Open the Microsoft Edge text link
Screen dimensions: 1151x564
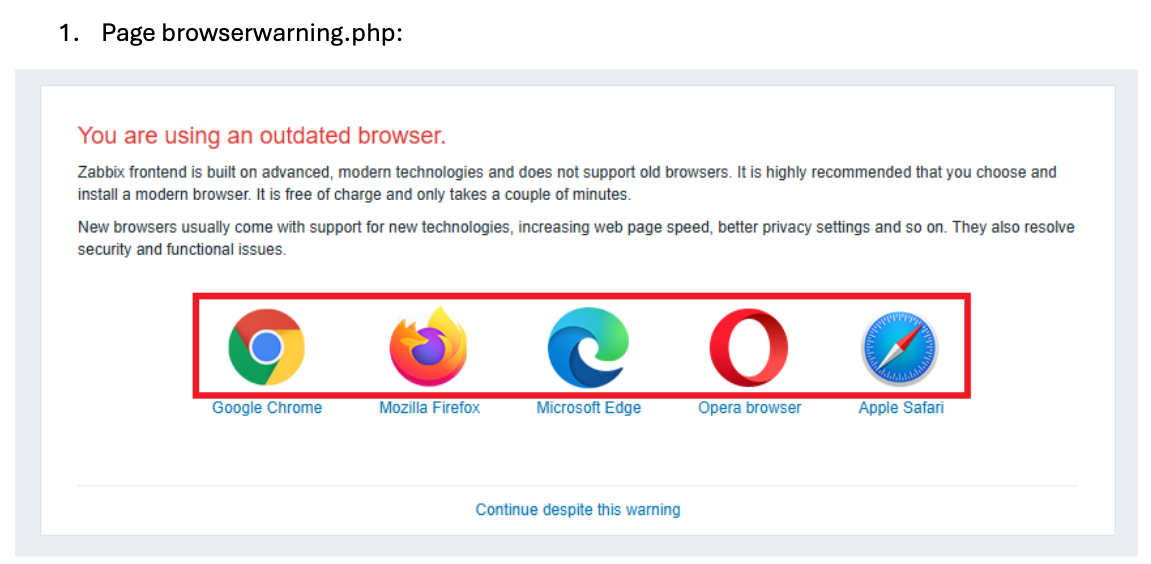[589, 408]
